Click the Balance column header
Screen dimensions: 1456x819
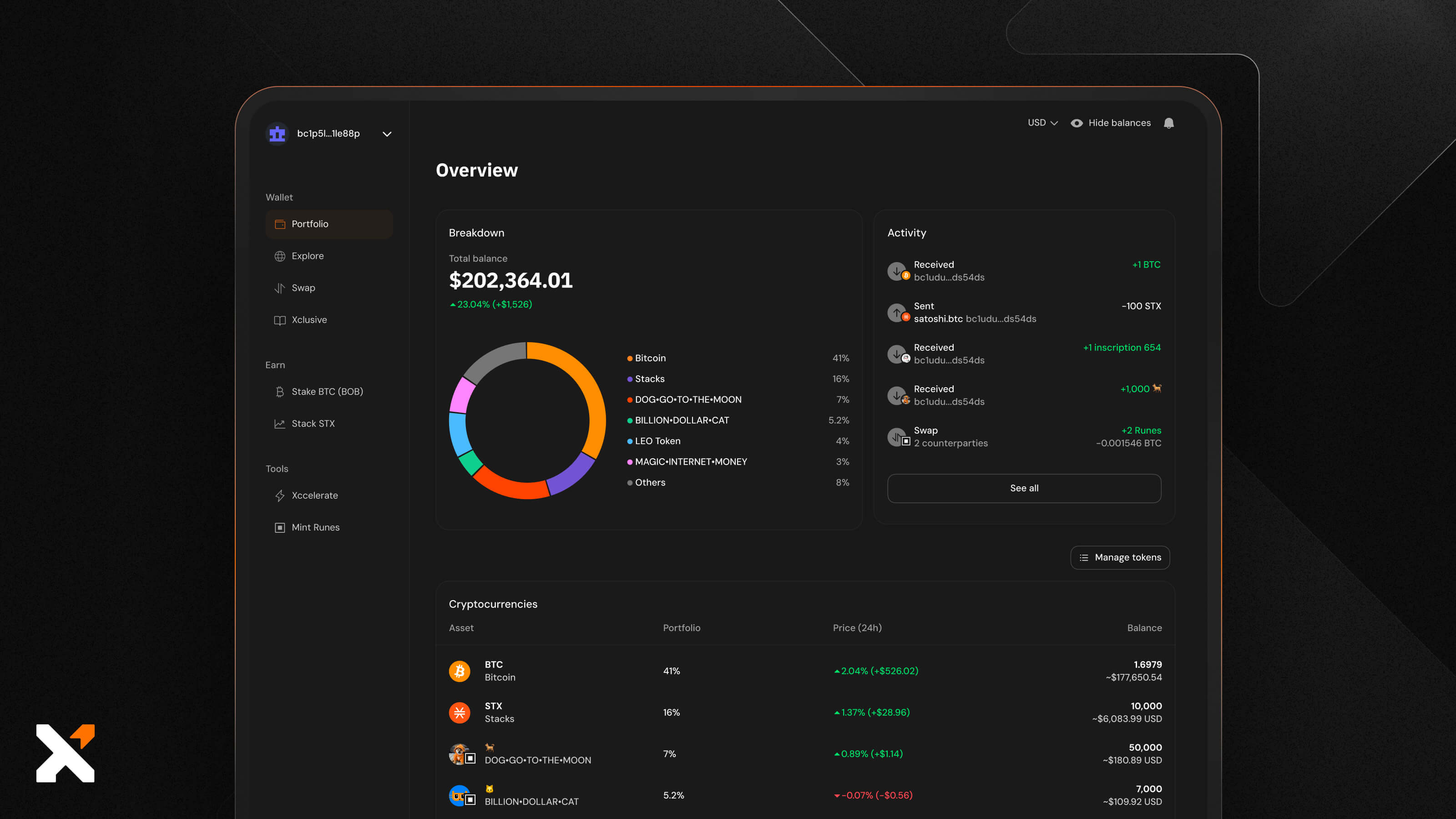coord(1144,628)
